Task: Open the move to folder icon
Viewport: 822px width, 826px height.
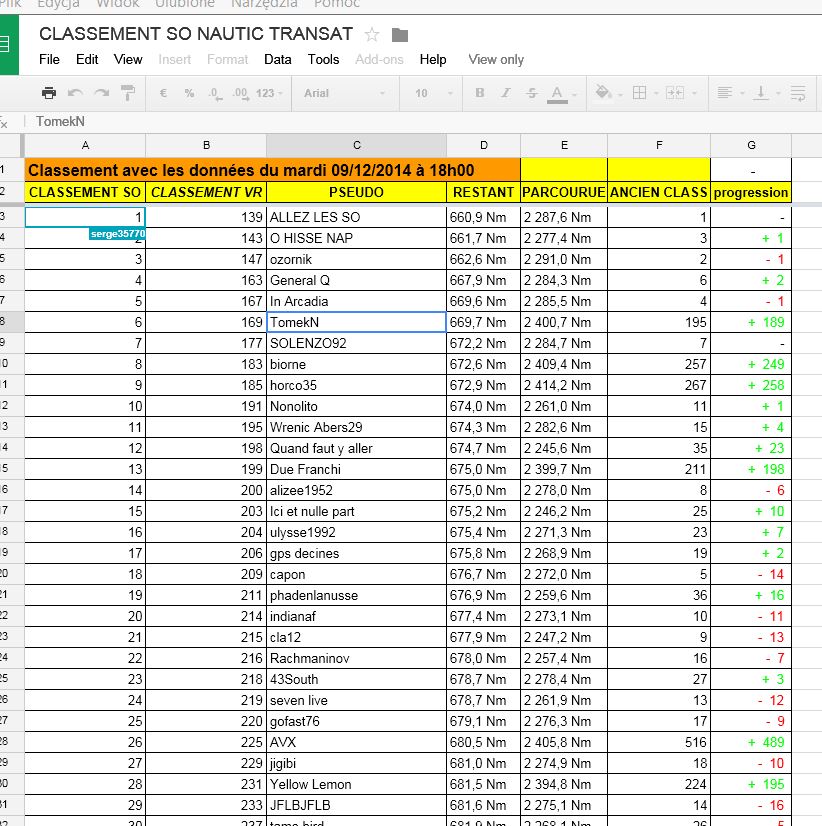Action: coord(400,35)
